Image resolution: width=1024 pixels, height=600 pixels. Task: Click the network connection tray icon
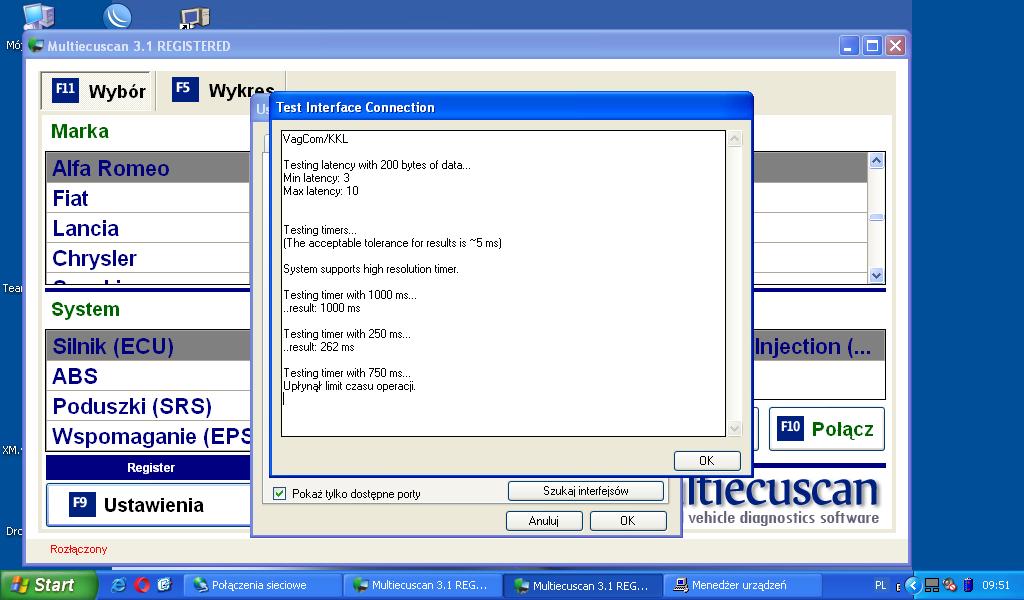[932, 586]
